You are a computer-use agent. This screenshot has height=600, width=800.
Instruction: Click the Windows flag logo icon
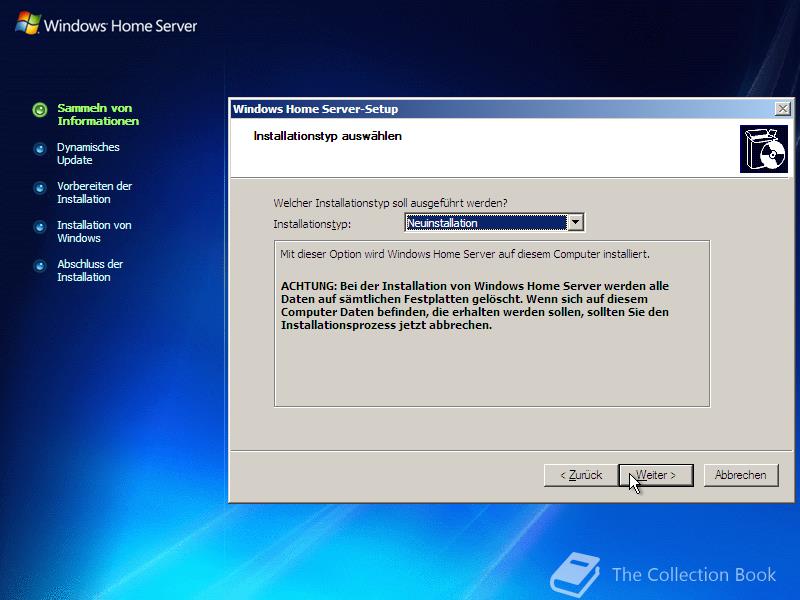(x=28, y=23)
